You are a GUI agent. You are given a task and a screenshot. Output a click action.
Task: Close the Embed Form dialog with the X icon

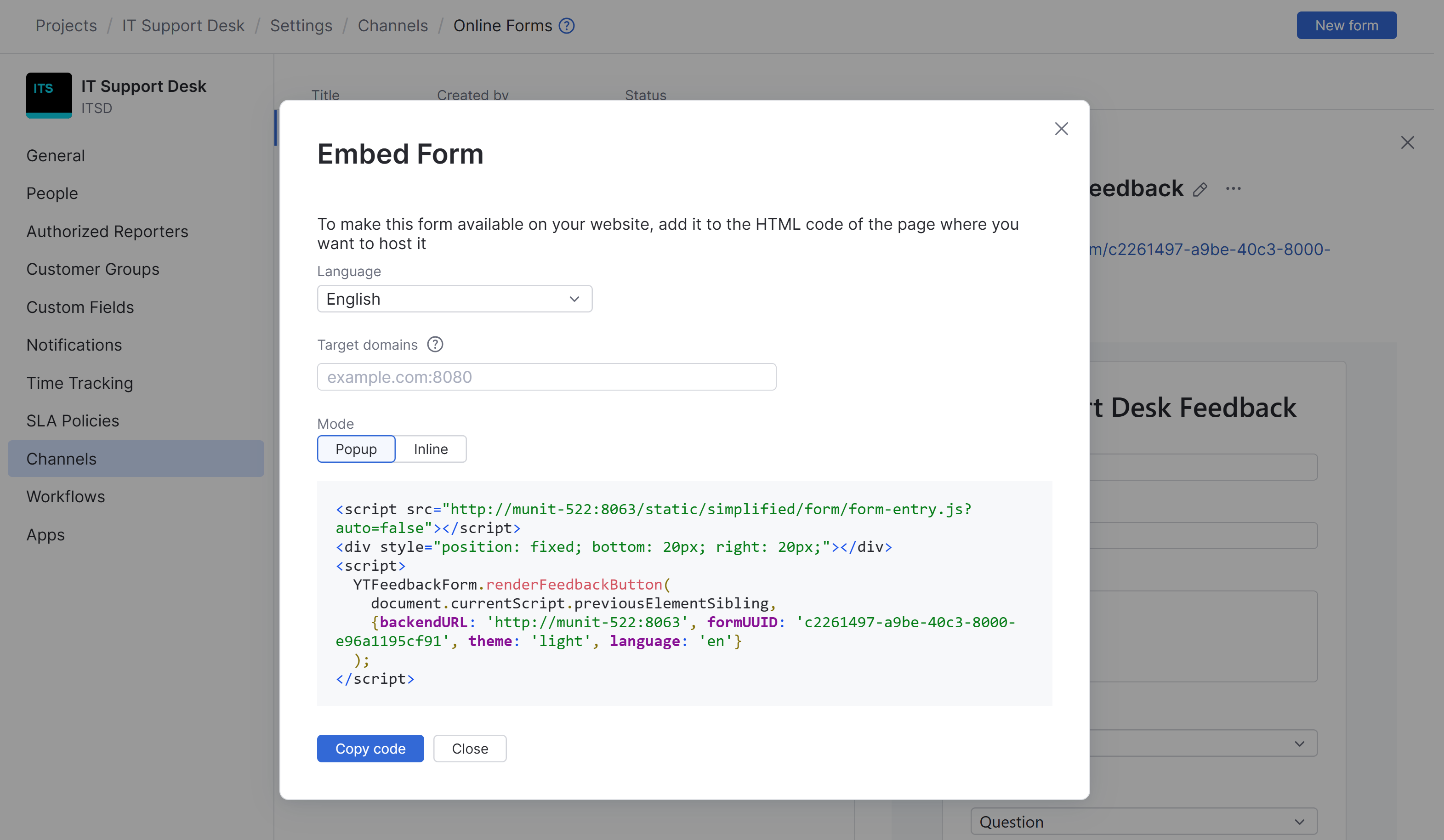click(x=1061, y=129)
